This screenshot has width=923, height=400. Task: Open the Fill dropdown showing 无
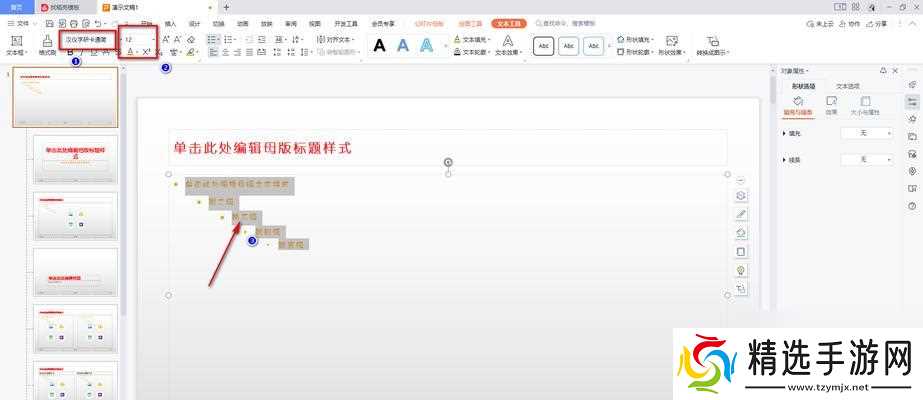tap(866, 134)
